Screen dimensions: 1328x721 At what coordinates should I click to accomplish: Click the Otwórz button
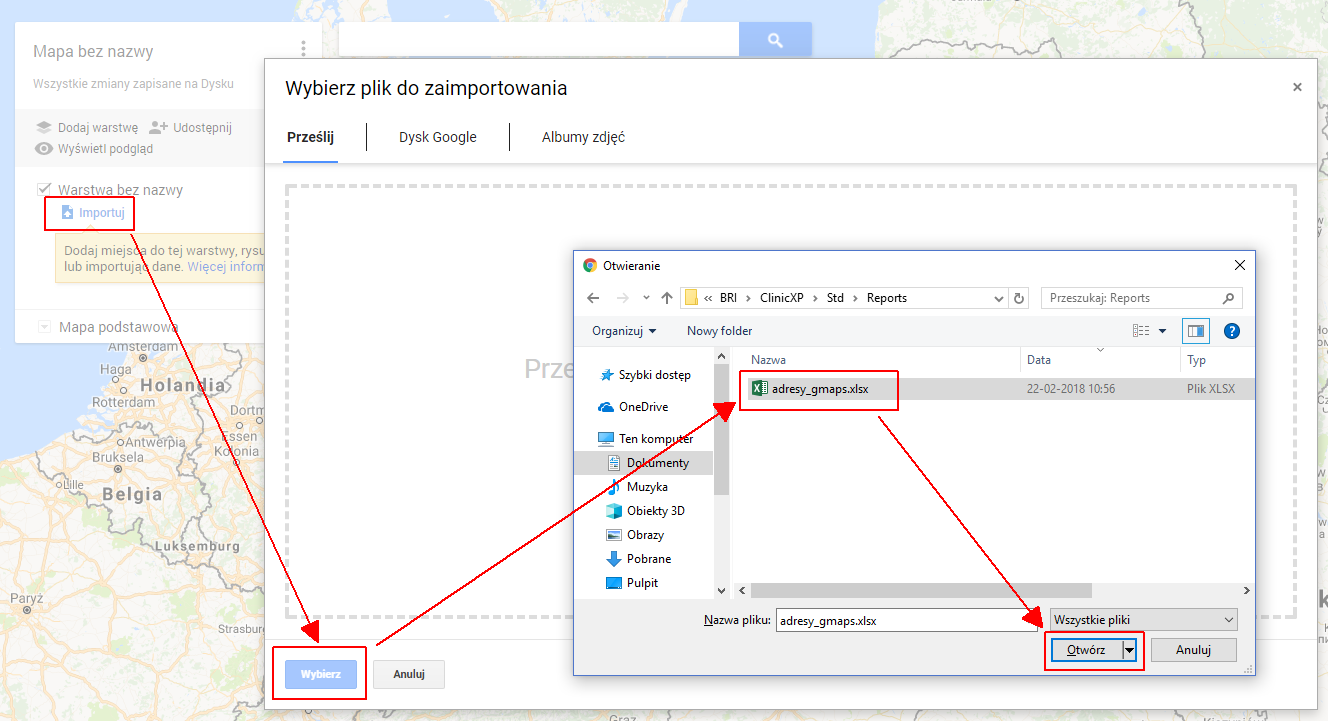(x=1086, y=650)
